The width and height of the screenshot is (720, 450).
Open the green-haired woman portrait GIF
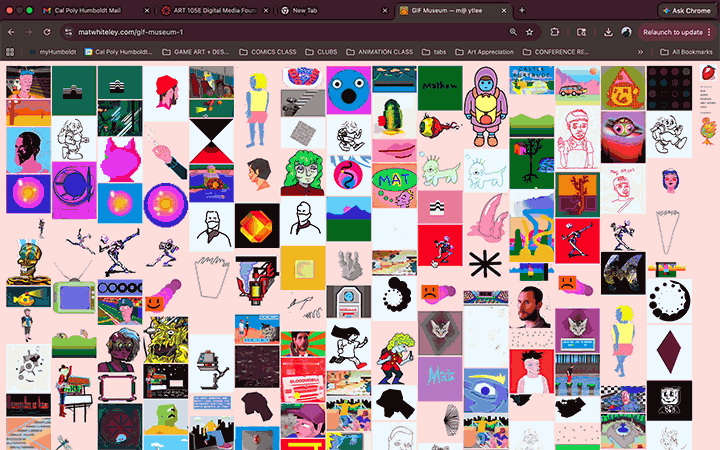coord(303,173)
